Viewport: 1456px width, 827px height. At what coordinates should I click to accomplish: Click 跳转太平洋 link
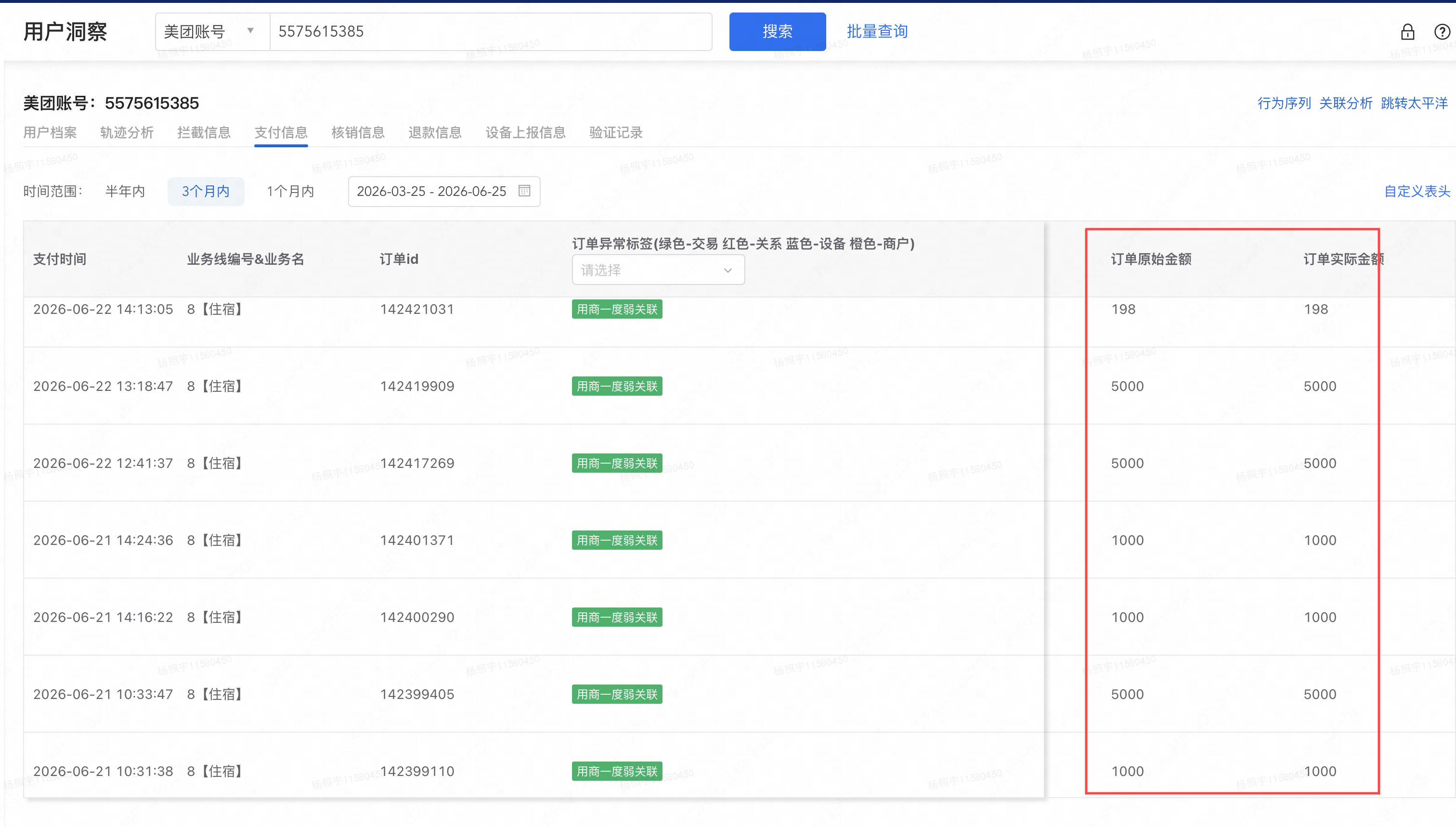[1414, 103]
